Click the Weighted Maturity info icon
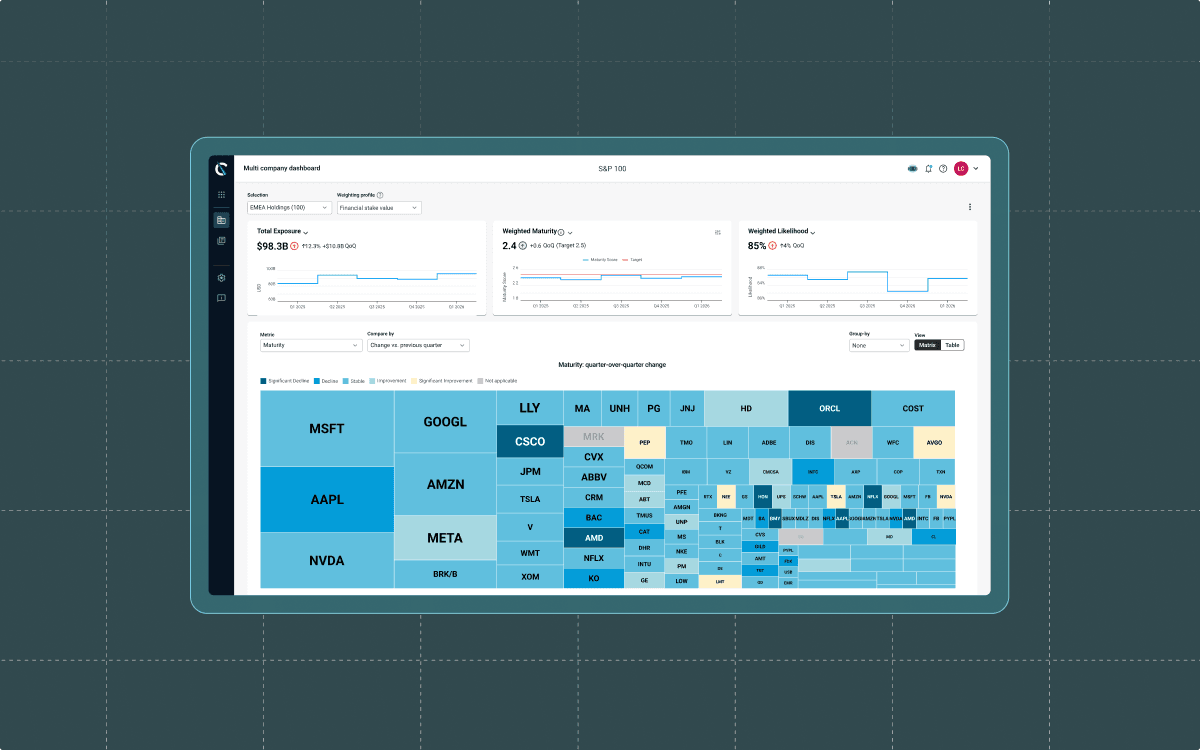 561,231
